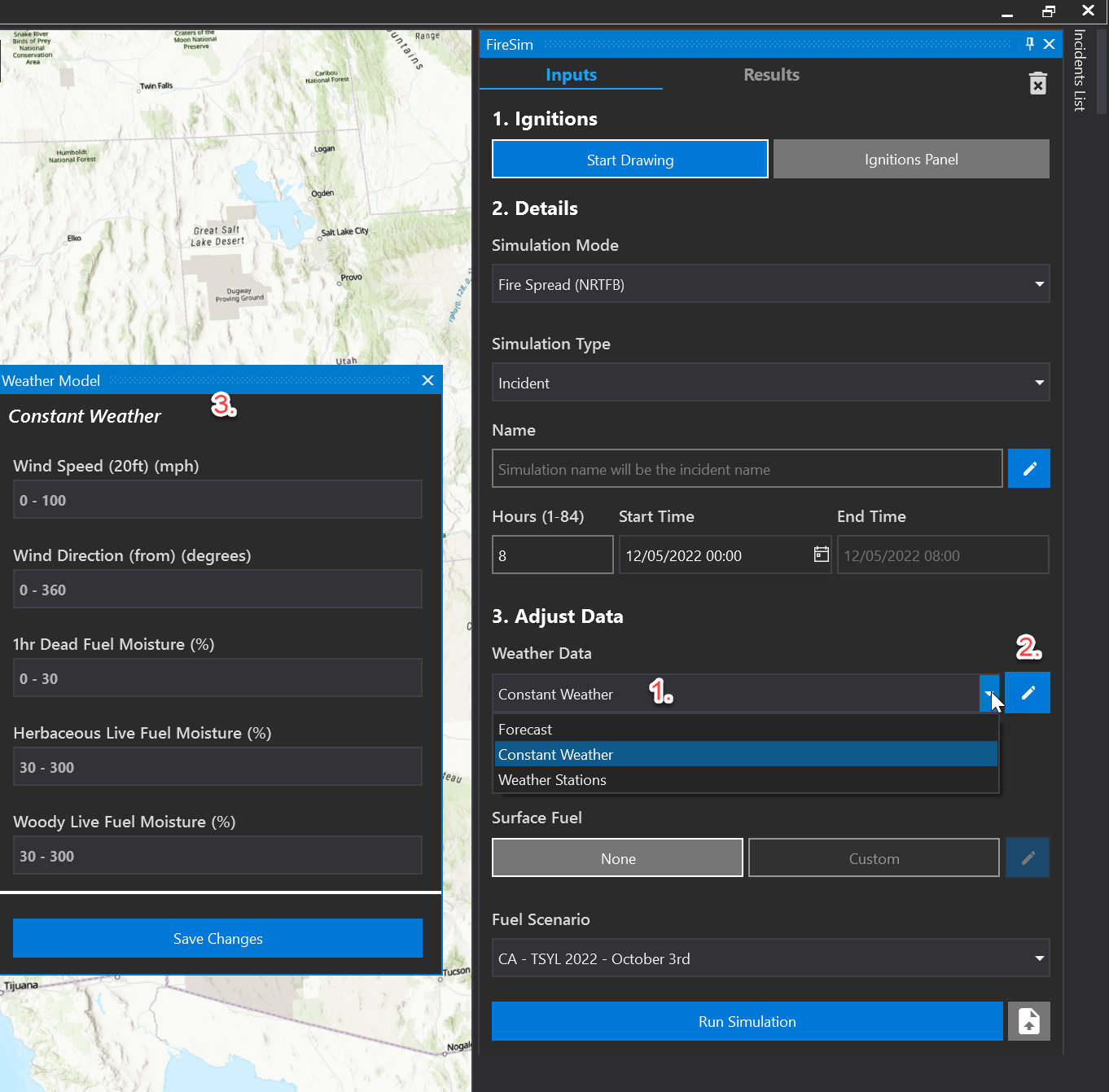
Task: Click the Run Simulation button
Action: tap(747, 1021)
